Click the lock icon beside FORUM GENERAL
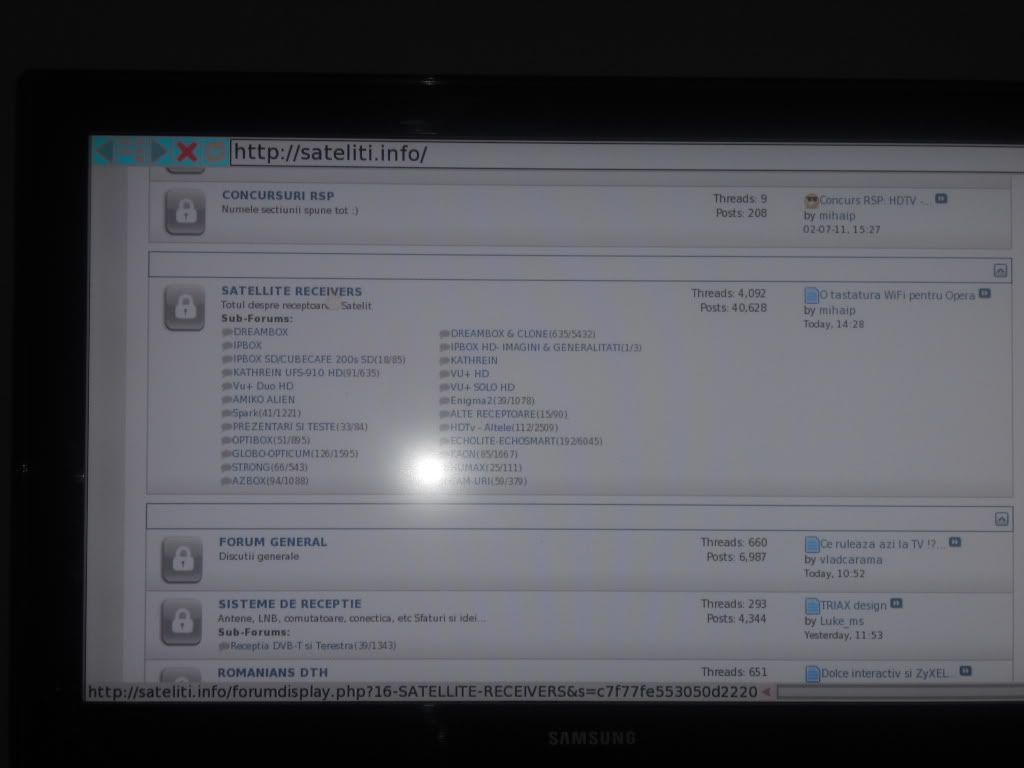Image resolution: width=1024 pixels, height=768 pixels. point(182,560)
